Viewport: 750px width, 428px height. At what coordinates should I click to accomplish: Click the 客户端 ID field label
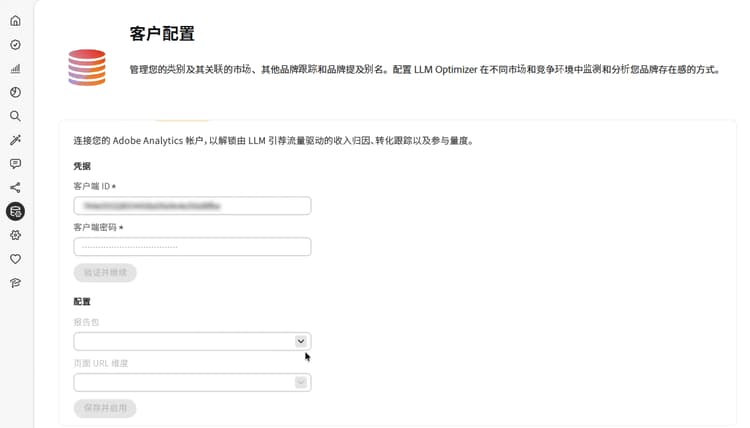95,186
